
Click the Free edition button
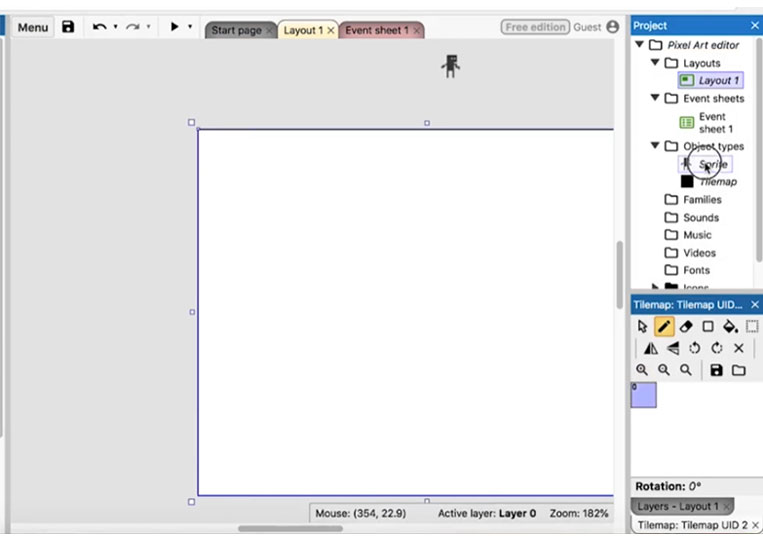pyautogui.click(x=535, y=27)
